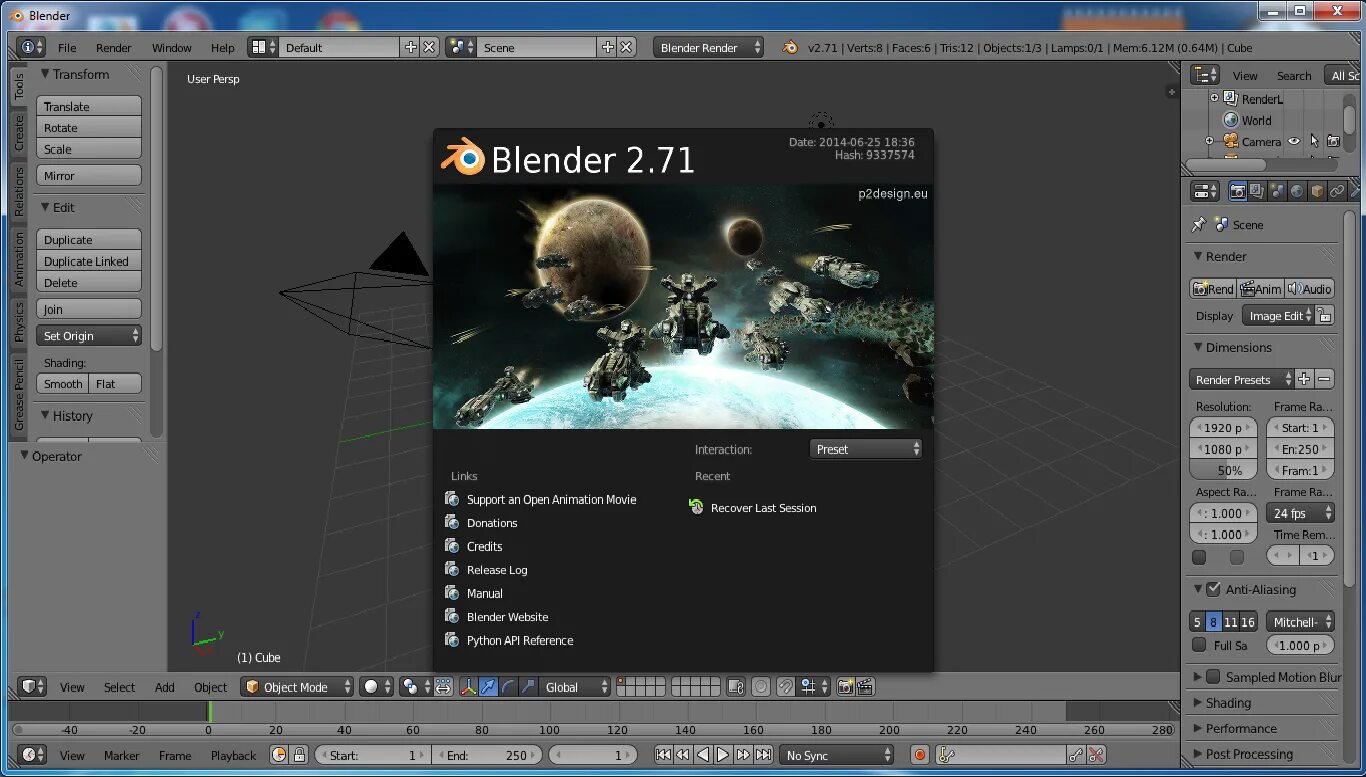Image resolution: width=1366 pixels, height=777 pixels.
Task: Open the Constraints properties chain tab icon
Action: (x=1337, y=191)
